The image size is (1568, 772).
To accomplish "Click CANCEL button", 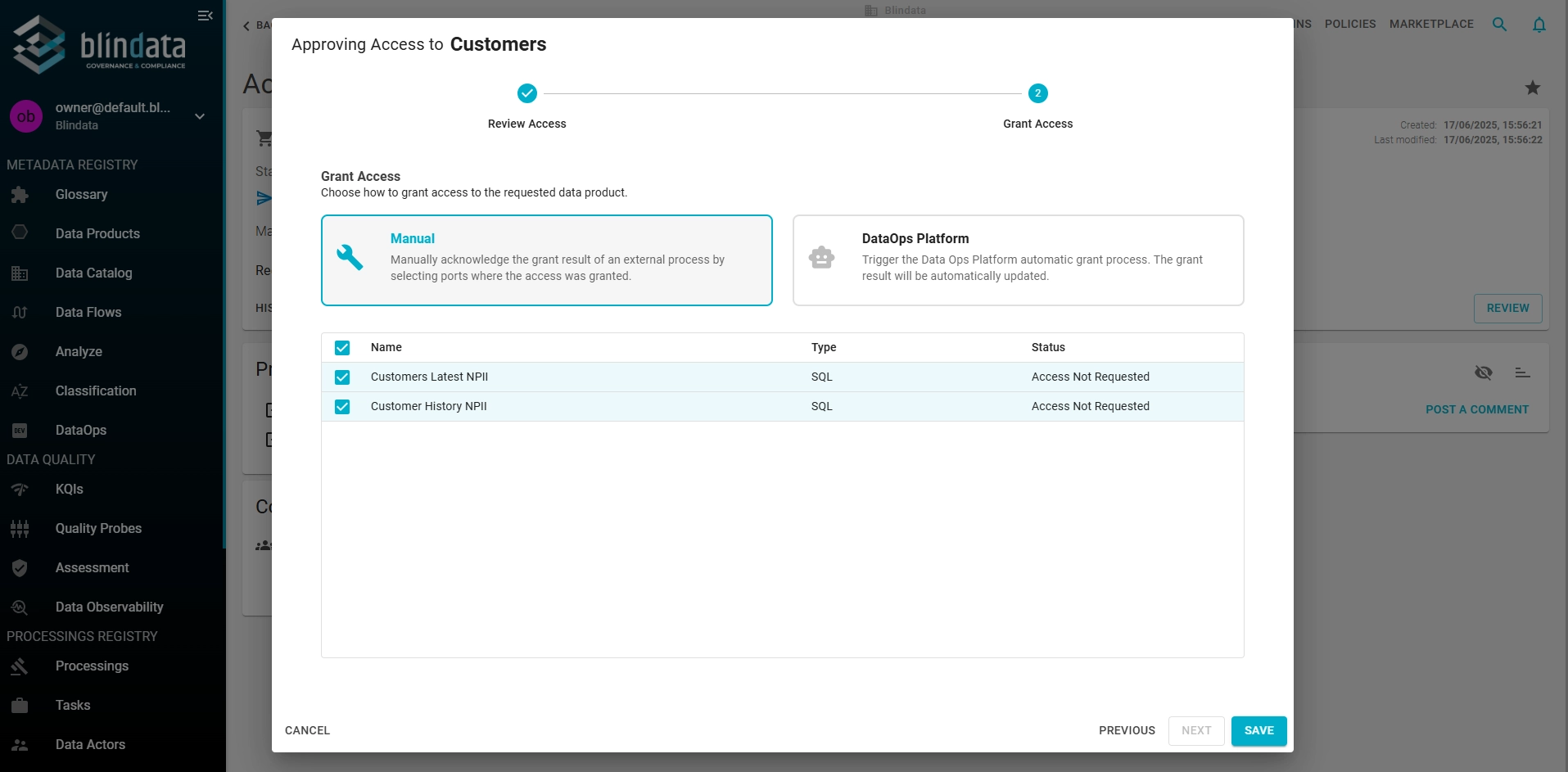I will pyautogui.click(x=308, y=731).
